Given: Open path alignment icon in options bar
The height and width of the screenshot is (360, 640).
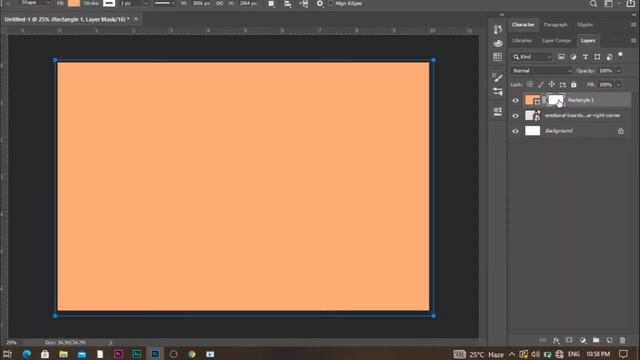Looking at the screenshot, I should click(287, 4).
